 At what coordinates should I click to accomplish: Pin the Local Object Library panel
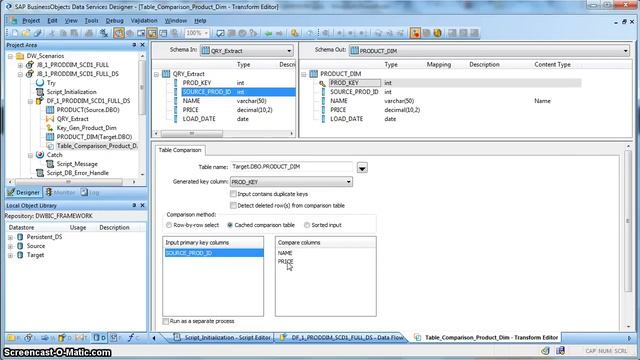[x=134, y=205]
